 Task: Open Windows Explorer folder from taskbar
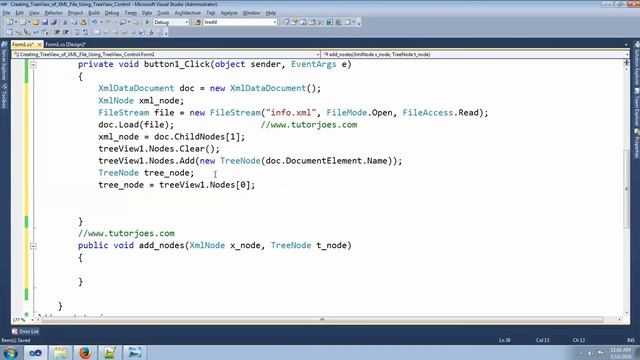click(x=60, y=353)
